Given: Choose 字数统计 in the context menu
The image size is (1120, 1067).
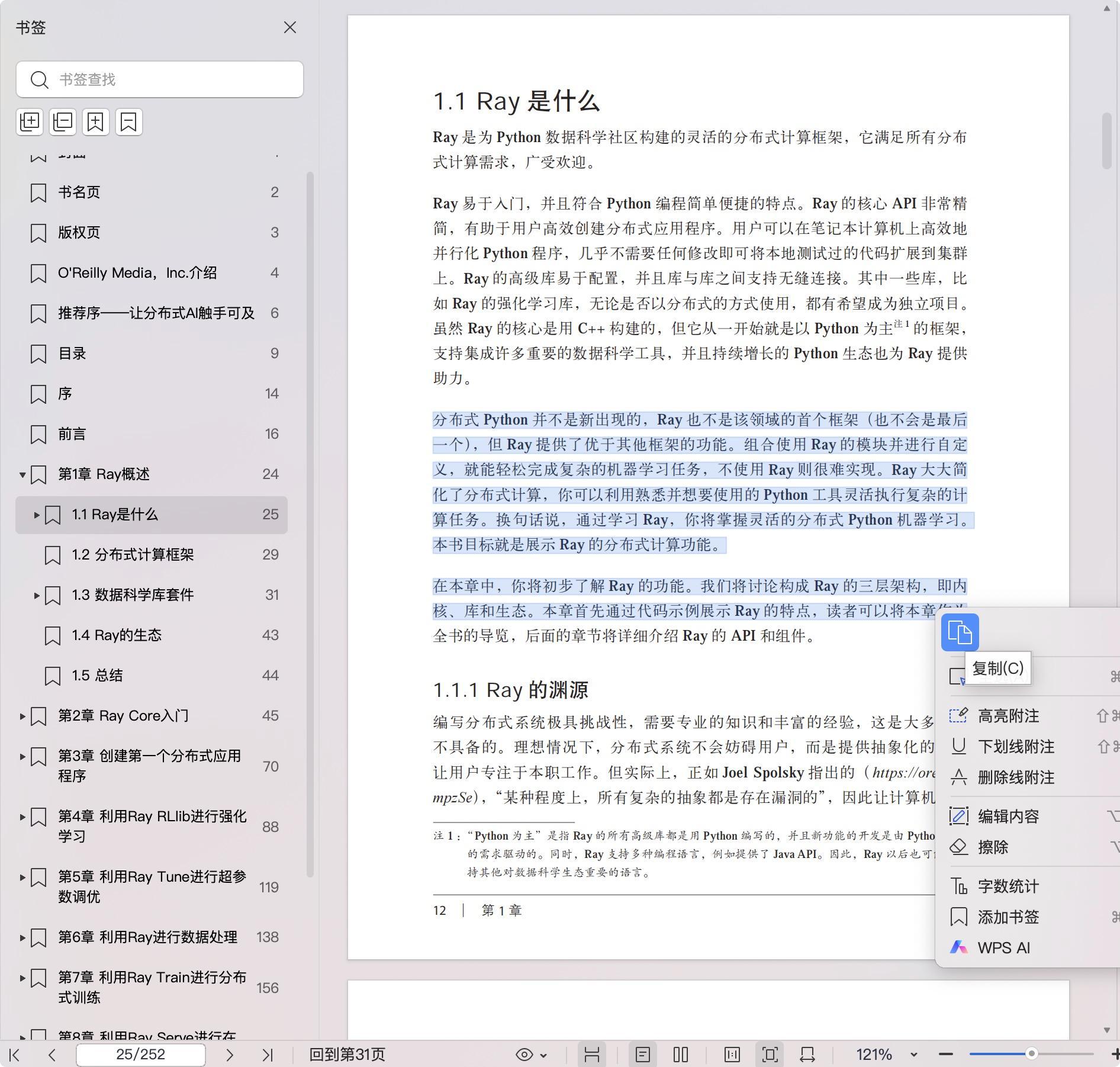Looking at the screenshot, I should point(1008,886).
